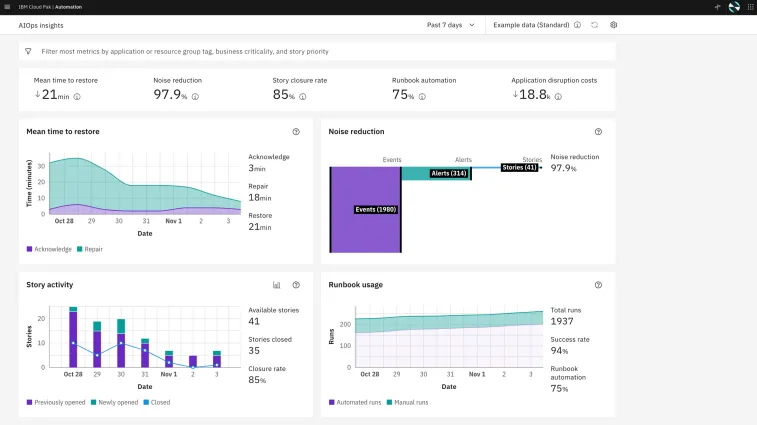The height and width of the screenshot is (425, 757).
Task: Click into the filter metrics input field
Action: coord(300,51)
